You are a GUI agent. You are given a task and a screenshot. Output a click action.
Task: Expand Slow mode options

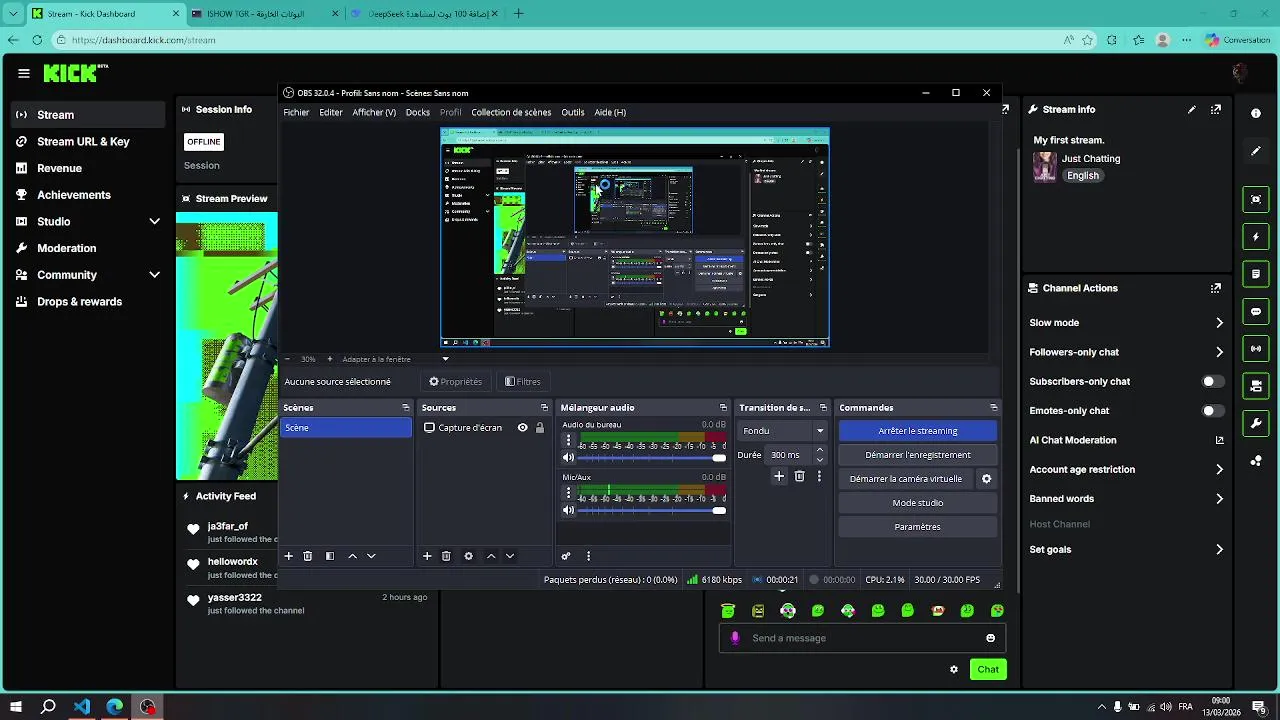1219,323
